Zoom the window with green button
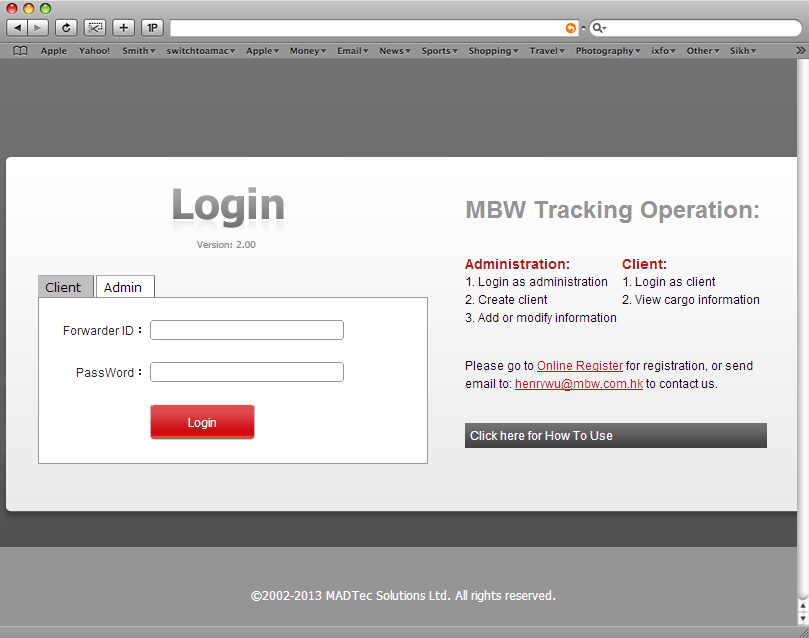Screen dimensions: 809x638 tap(45, 8)
